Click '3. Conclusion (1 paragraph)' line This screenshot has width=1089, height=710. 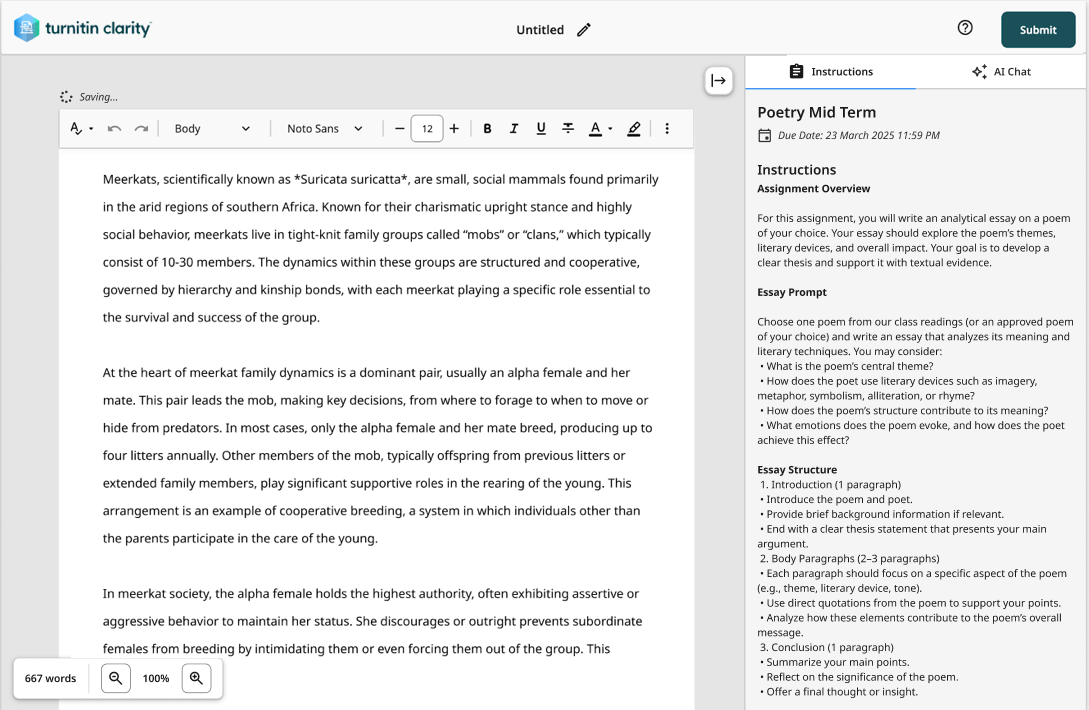pos(826,647)
